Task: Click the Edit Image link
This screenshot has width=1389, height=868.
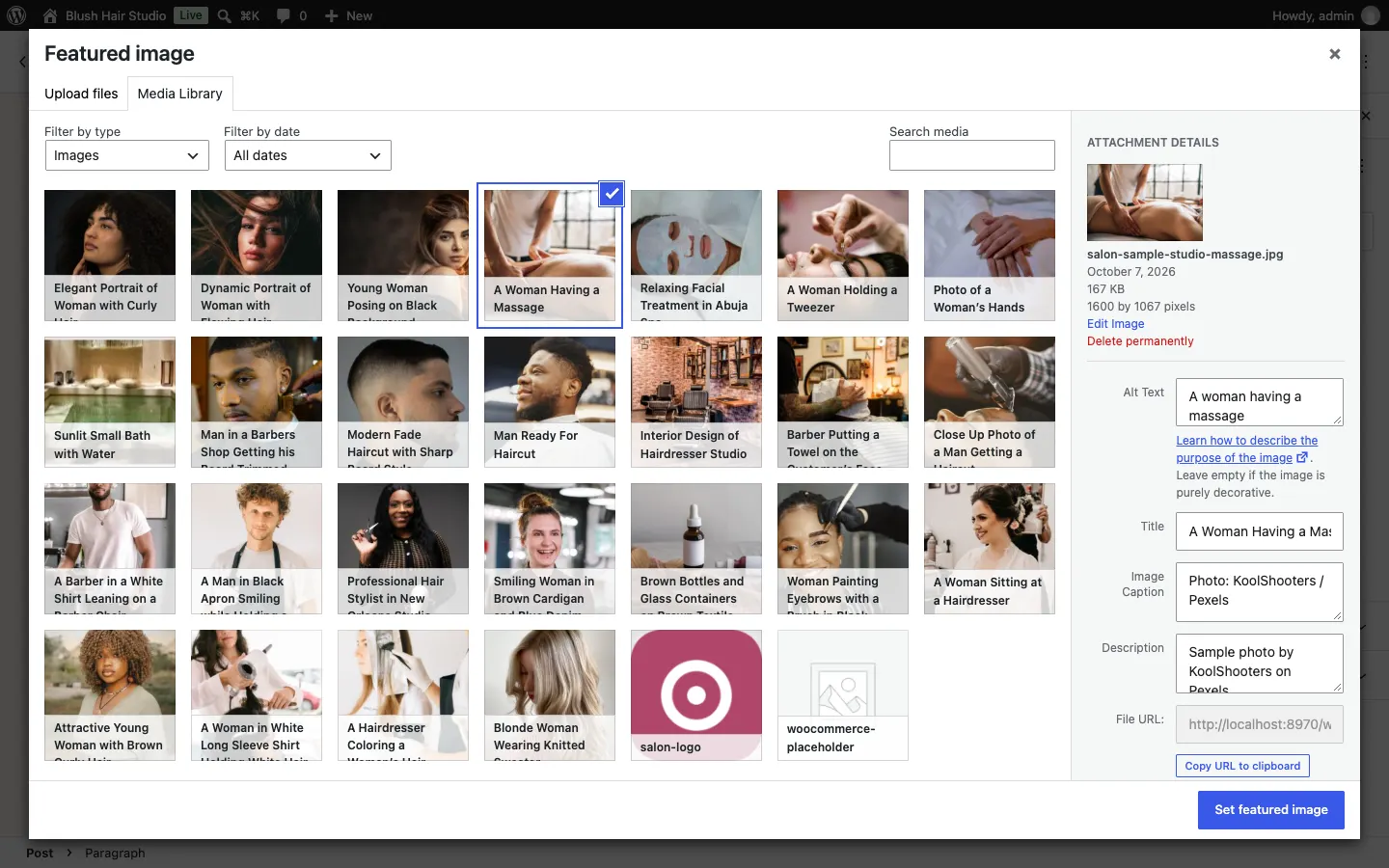Action: point(1115,324)
